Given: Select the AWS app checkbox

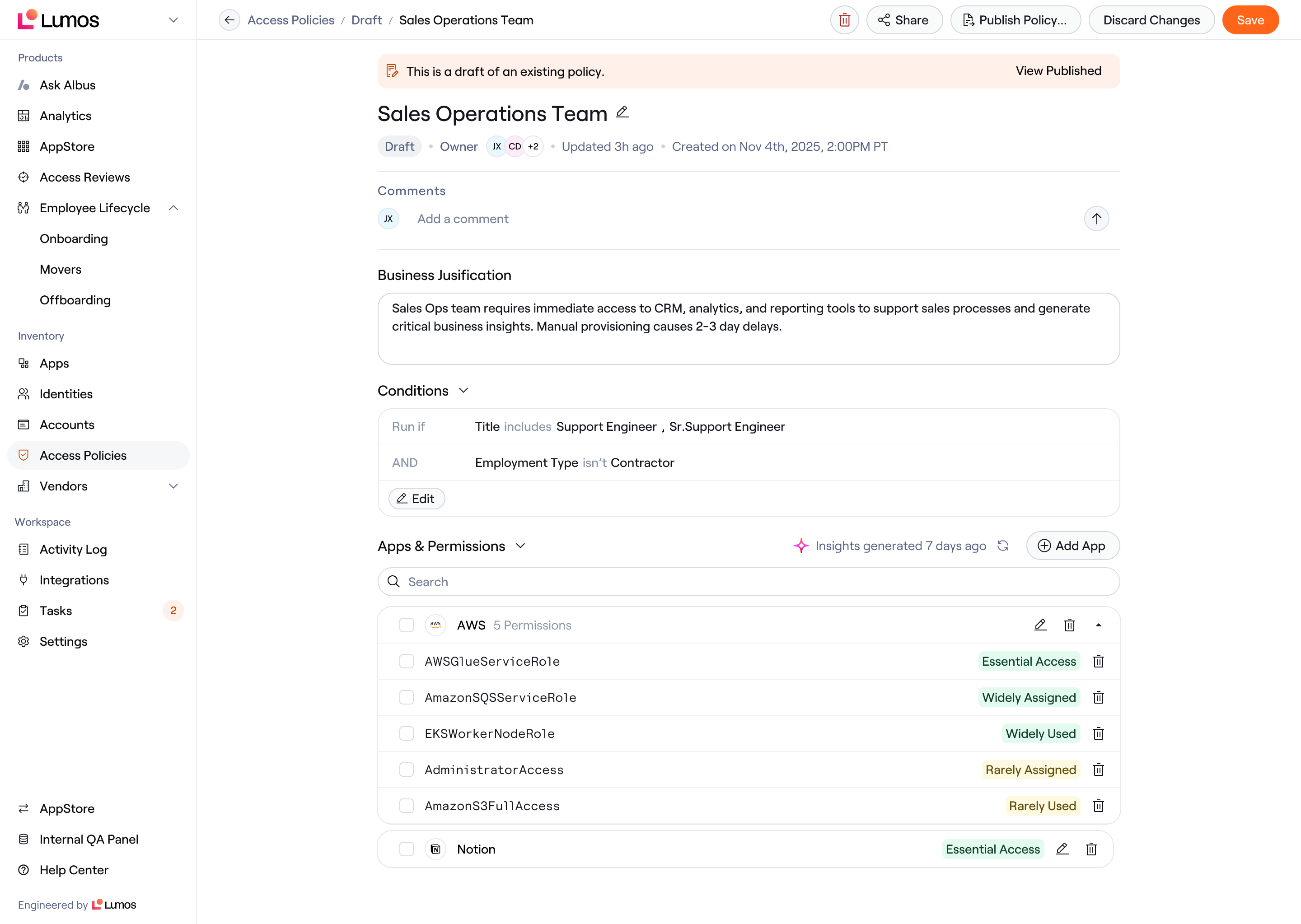Looking at the screenshot, I should pyautogui.click(x=407, y=625).
